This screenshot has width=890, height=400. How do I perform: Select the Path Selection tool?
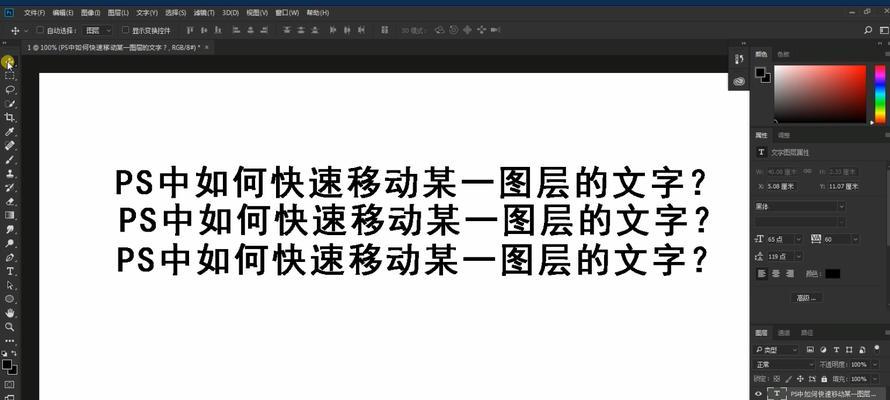click(10, 285)
